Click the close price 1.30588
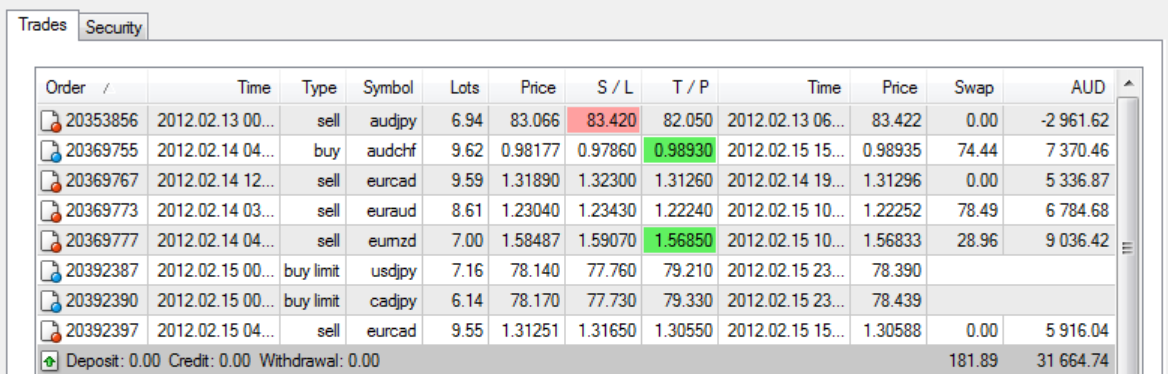The image size is (1168, 374). pos(893,331)
